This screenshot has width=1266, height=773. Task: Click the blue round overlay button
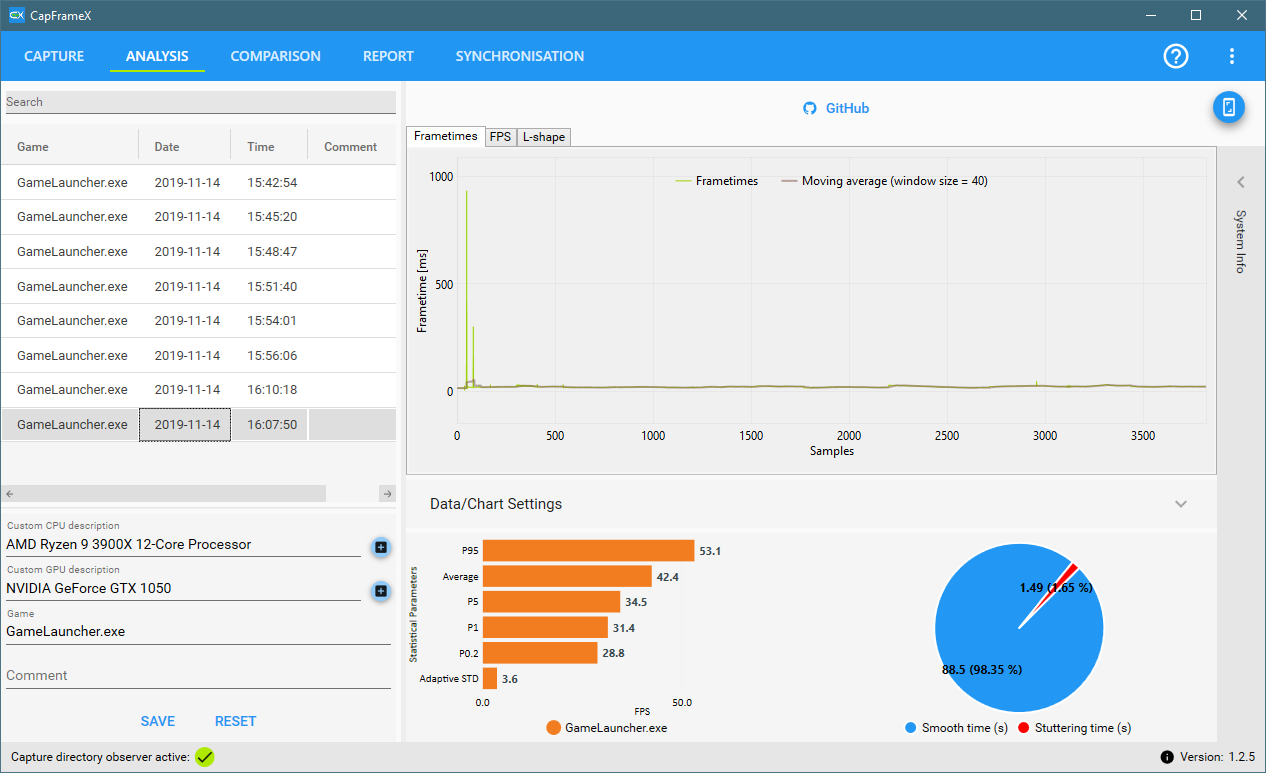1229,107
